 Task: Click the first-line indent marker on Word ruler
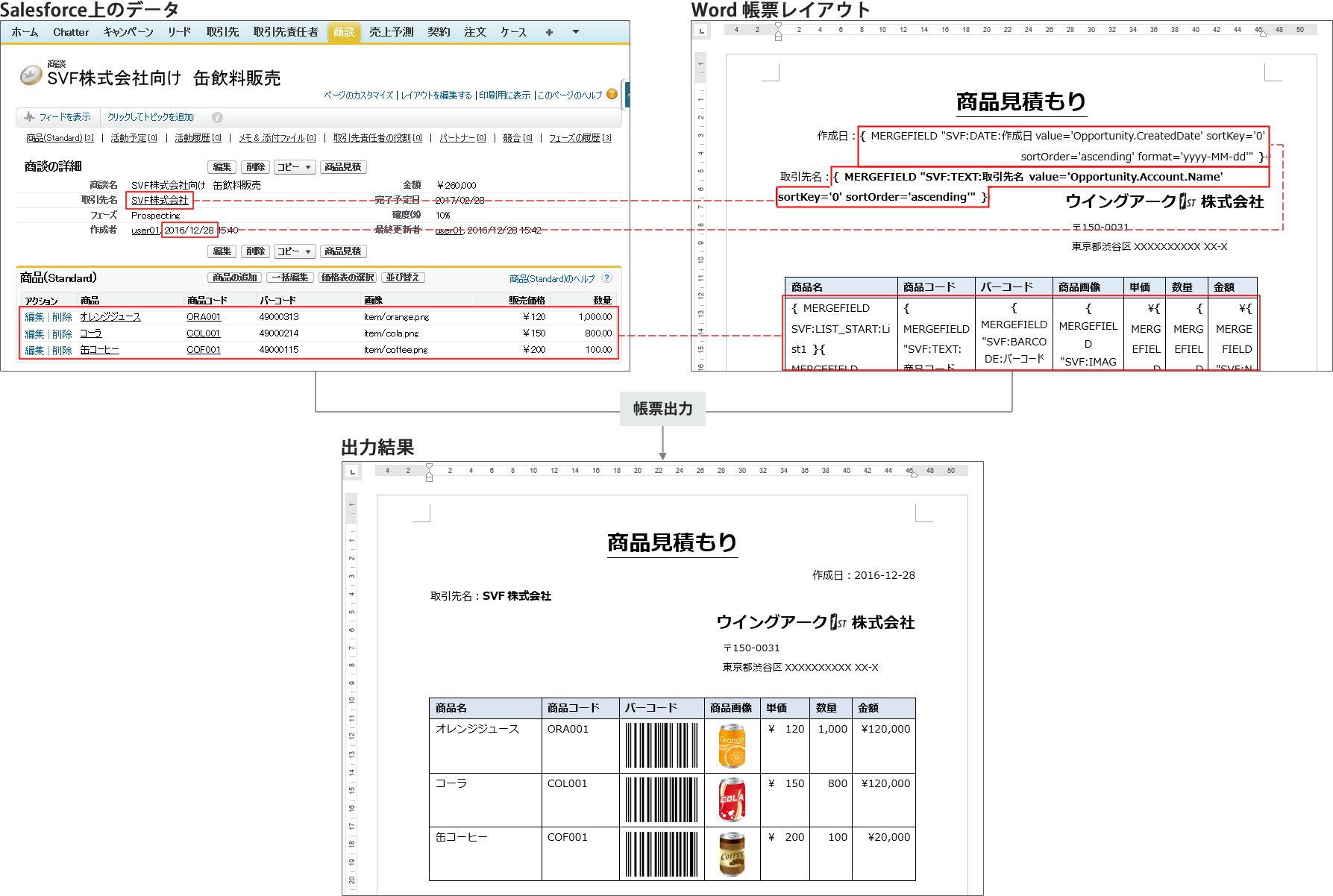tap(778, 25)
